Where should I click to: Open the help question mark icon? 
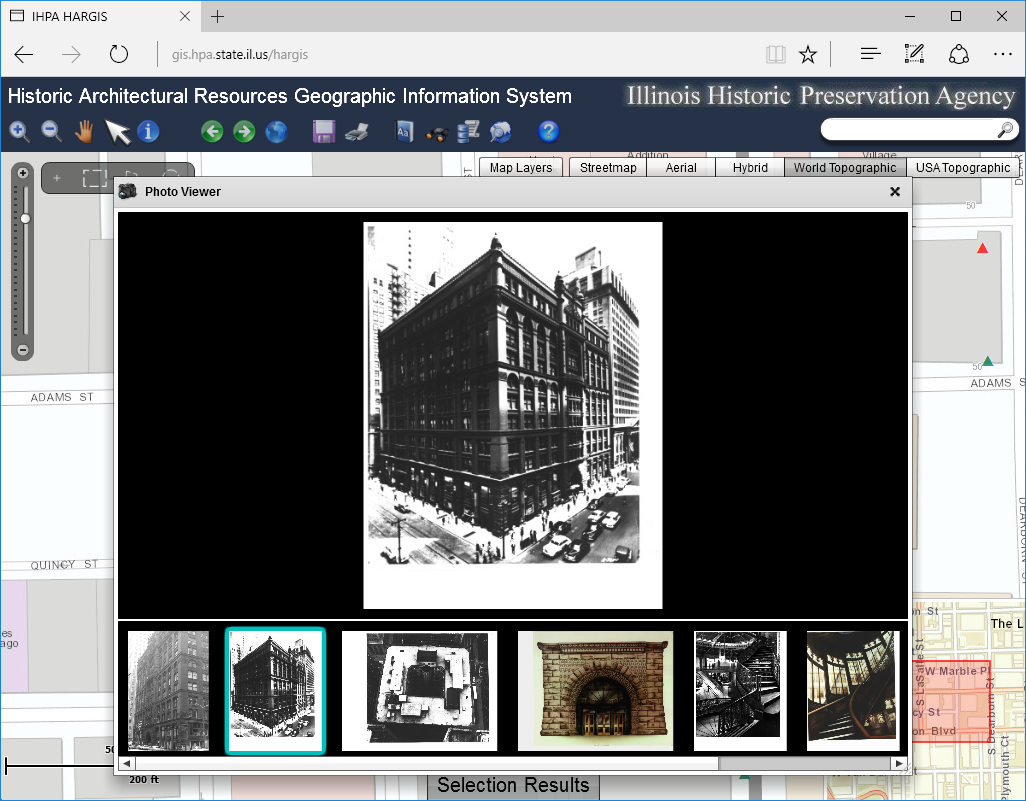click(x=548, y=131)
